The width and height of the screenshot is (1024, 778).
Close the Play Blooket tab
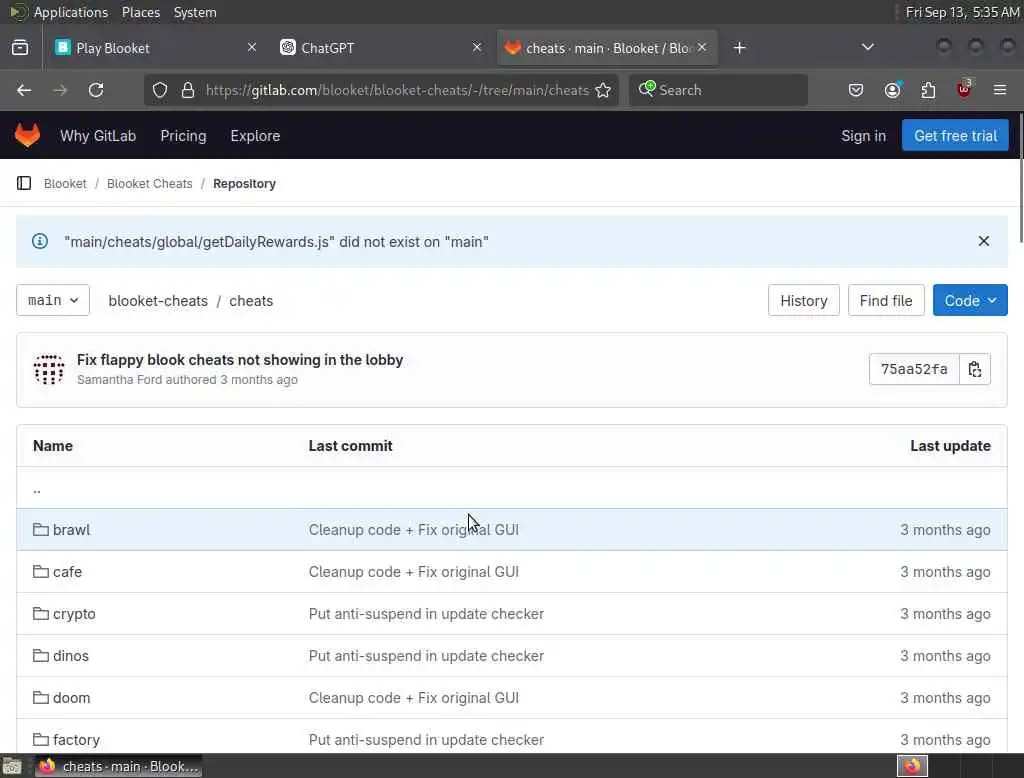click(252, 48)
